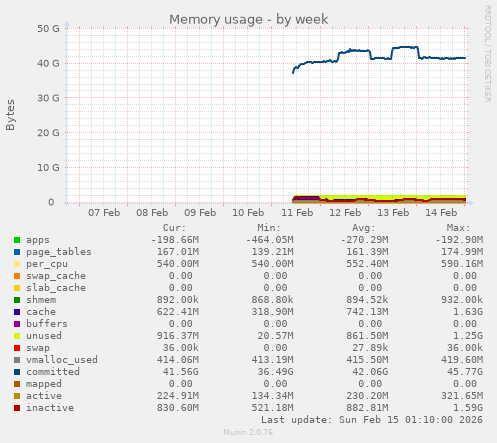
Task: Click the vmalloc_used gray legend swatch
Action: pyautogui.click(x=17, y=360)
